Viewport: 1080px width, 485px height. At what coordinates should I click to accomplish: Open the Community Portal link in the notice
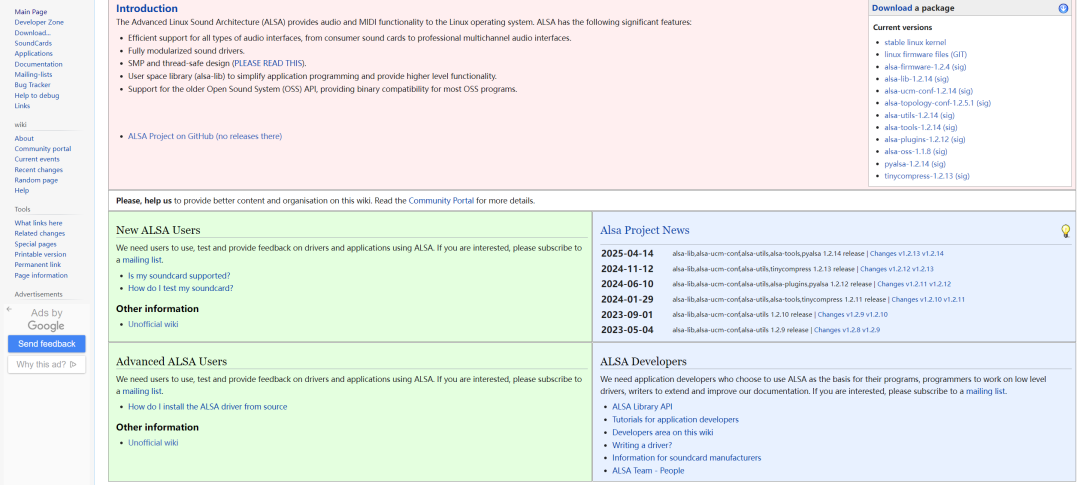click(441, 201)
